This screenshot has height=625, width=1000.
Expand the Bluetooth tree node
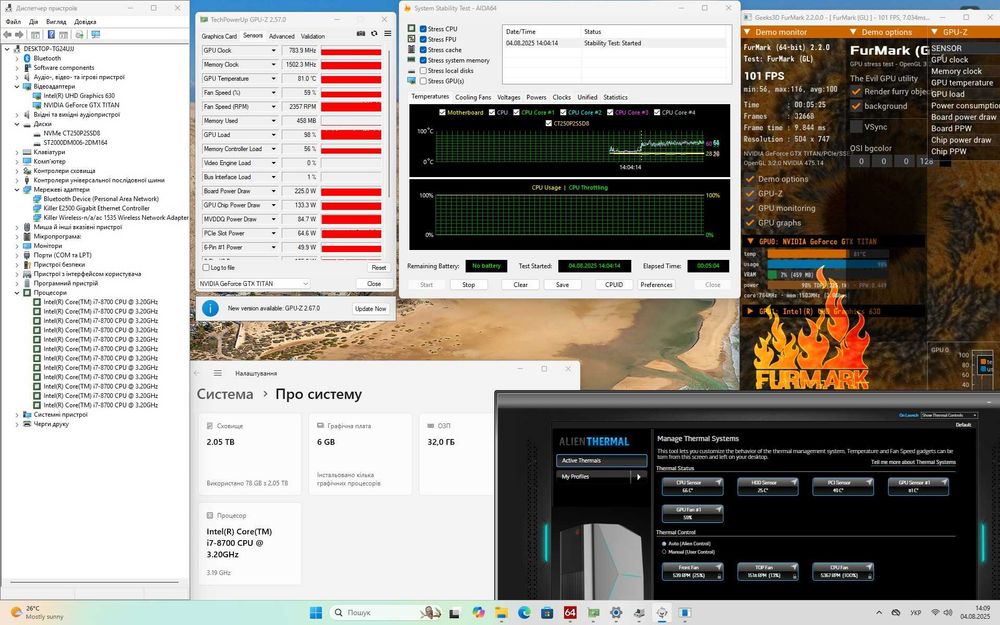(x=17, y=58)
